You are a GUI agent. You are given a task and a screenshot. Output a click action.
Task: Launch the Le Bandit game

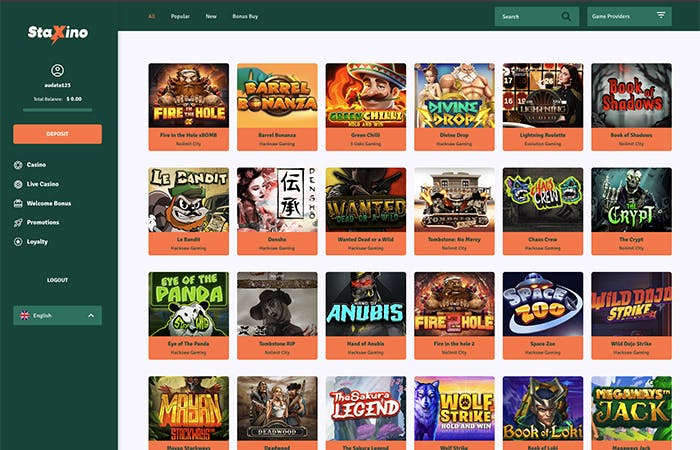(x=188, y=211)
